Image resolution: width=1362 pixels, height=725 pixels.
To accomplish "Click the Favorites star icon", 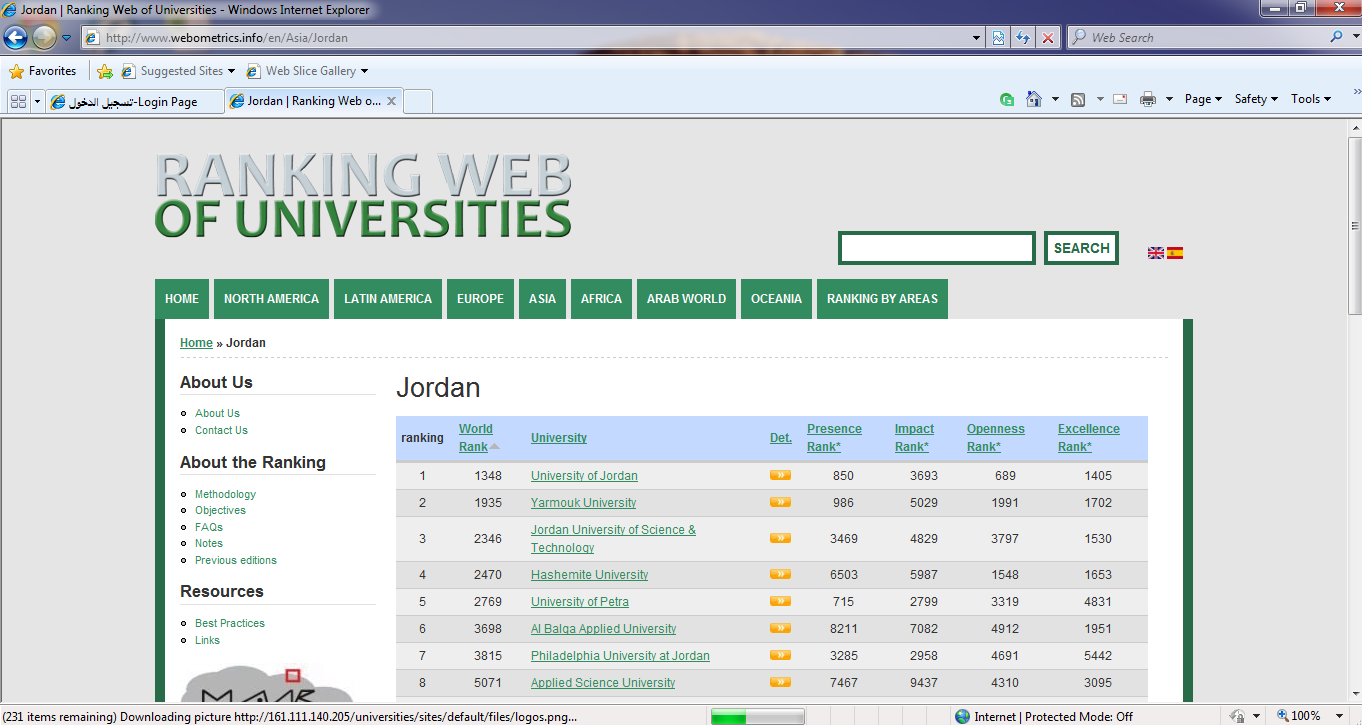I will [16, 71].
